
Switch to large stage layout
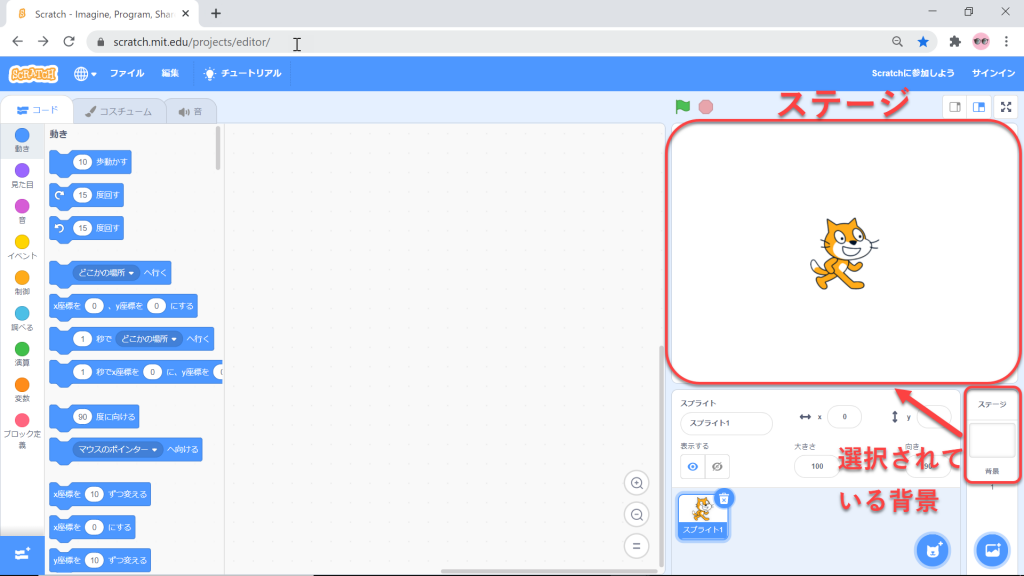(978, 107)
